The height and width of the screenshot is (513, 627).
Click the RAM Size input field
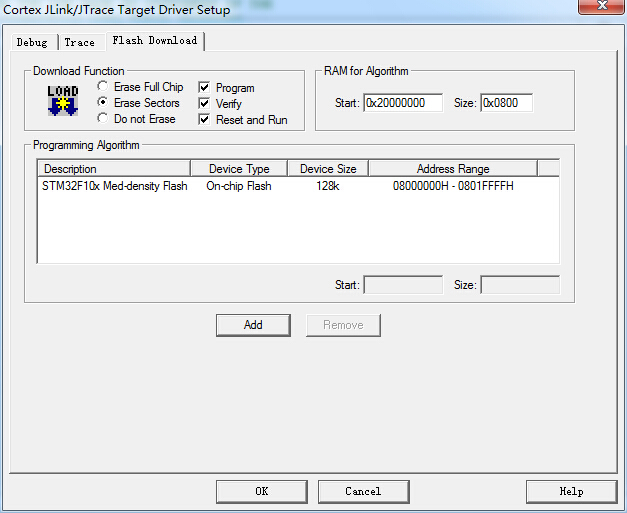pyautogui.click(x=506, y=103)
